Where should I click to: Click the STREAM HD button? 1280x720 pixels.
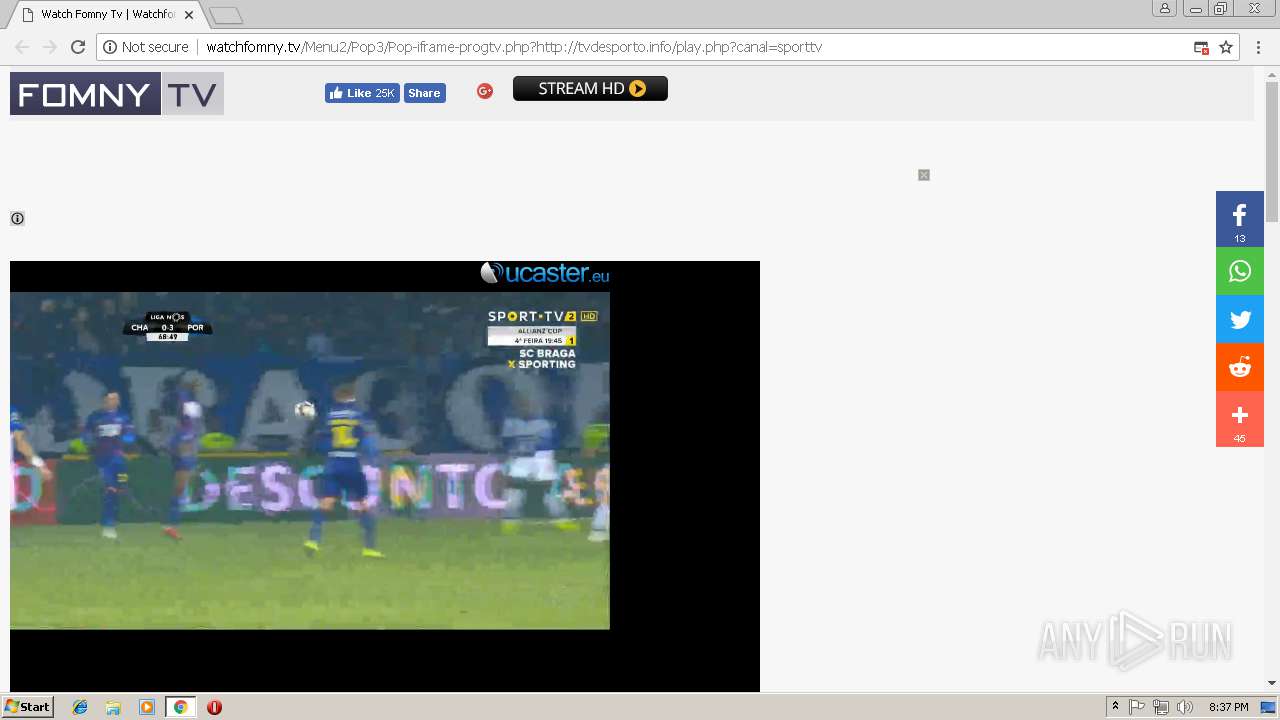pos(590,89)
